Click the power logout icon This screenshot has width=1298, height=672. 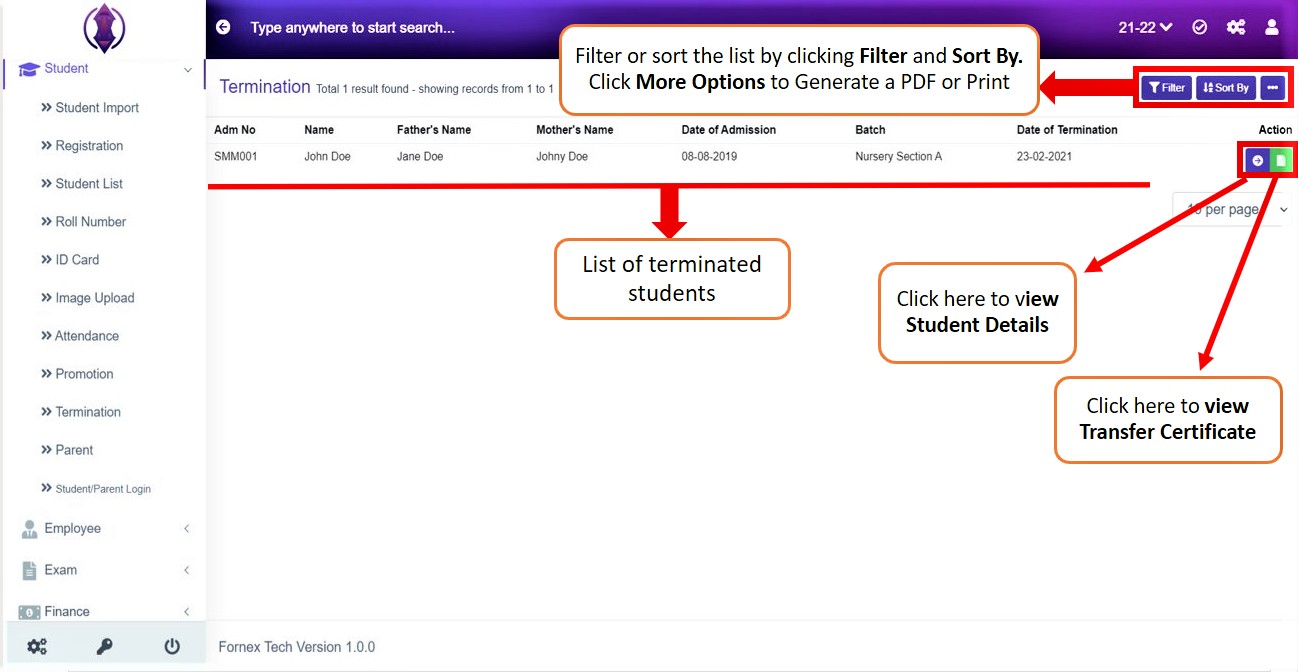(x=172, y=647)
